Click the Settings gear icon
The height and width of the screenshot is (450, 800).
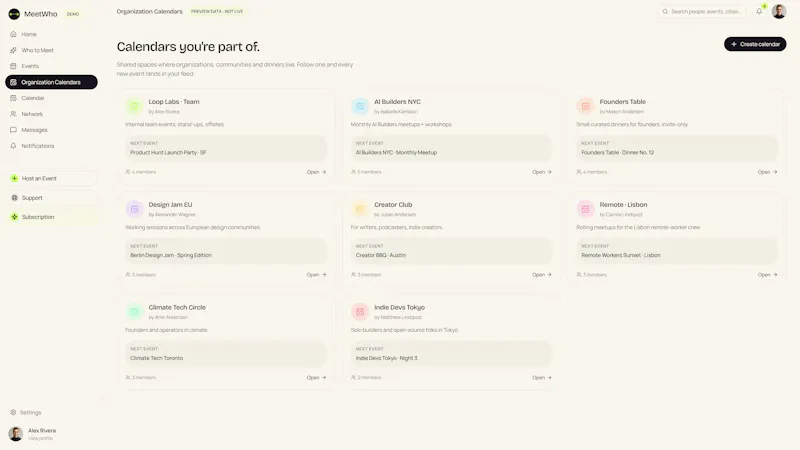pos(13,412)
